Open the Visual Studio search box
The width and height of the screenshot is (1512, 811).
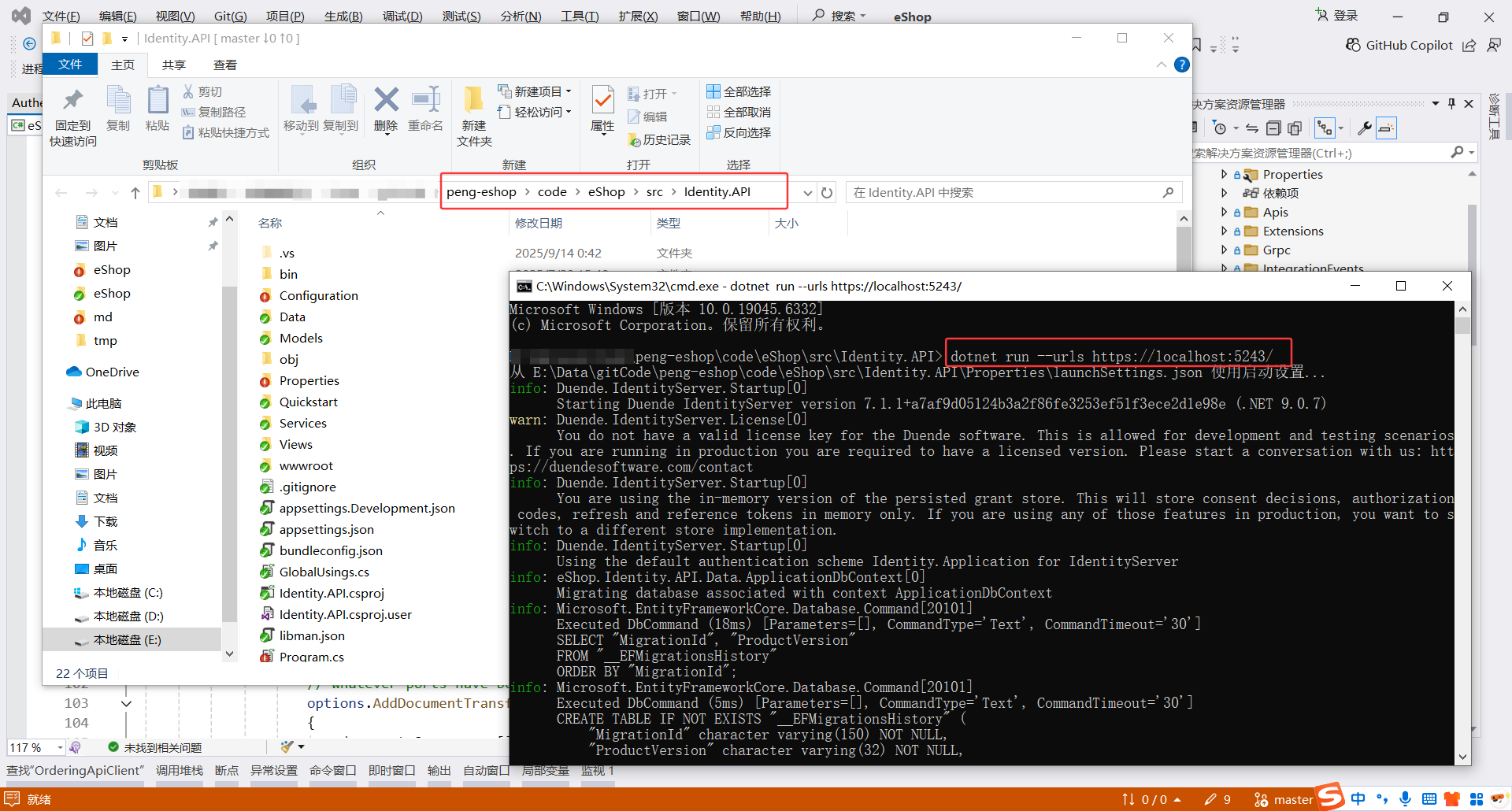tap(839, 16)
